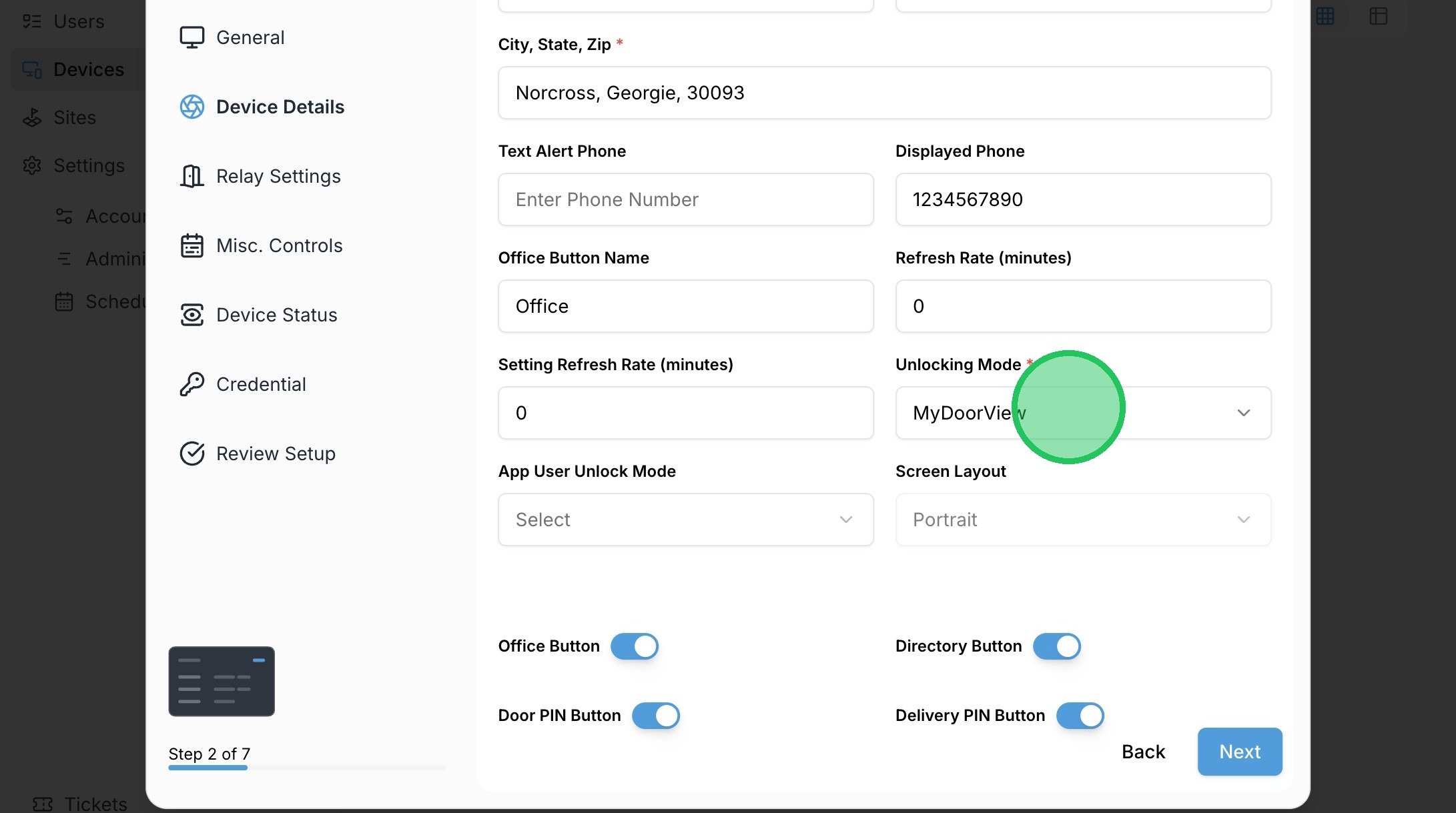Click the Relay Settings door icon
The height and width of the screenshot is (813, 1456).
(192, 176)
